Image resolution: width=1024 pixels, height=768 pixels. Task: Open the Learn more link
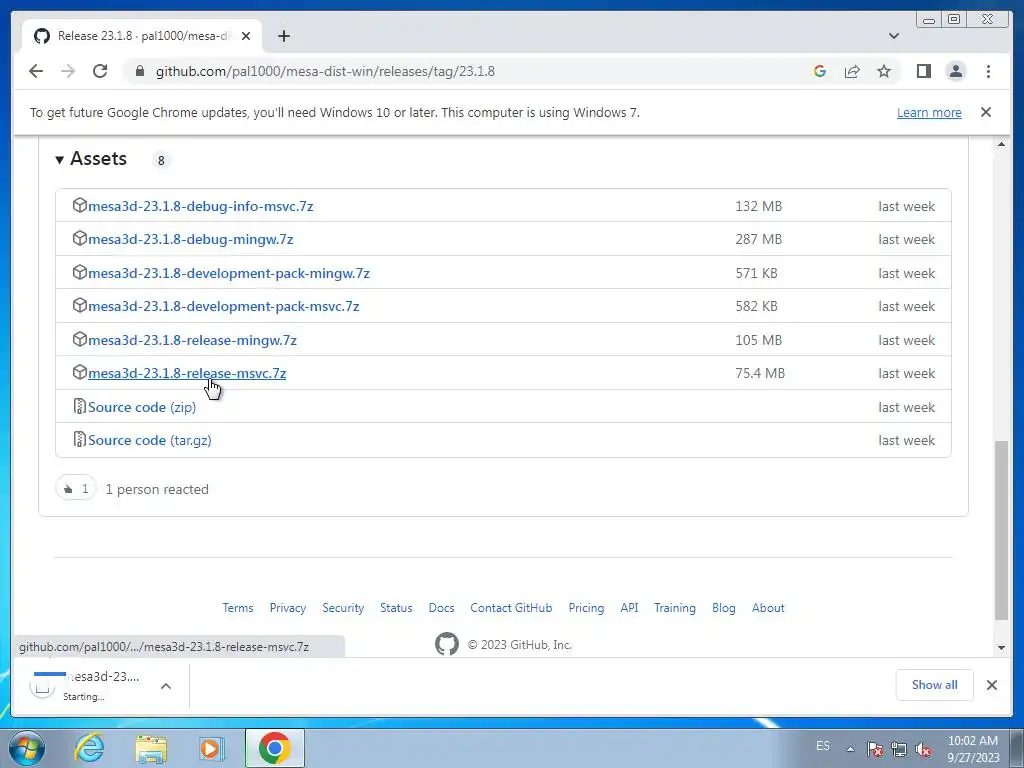tap(929, 112)
